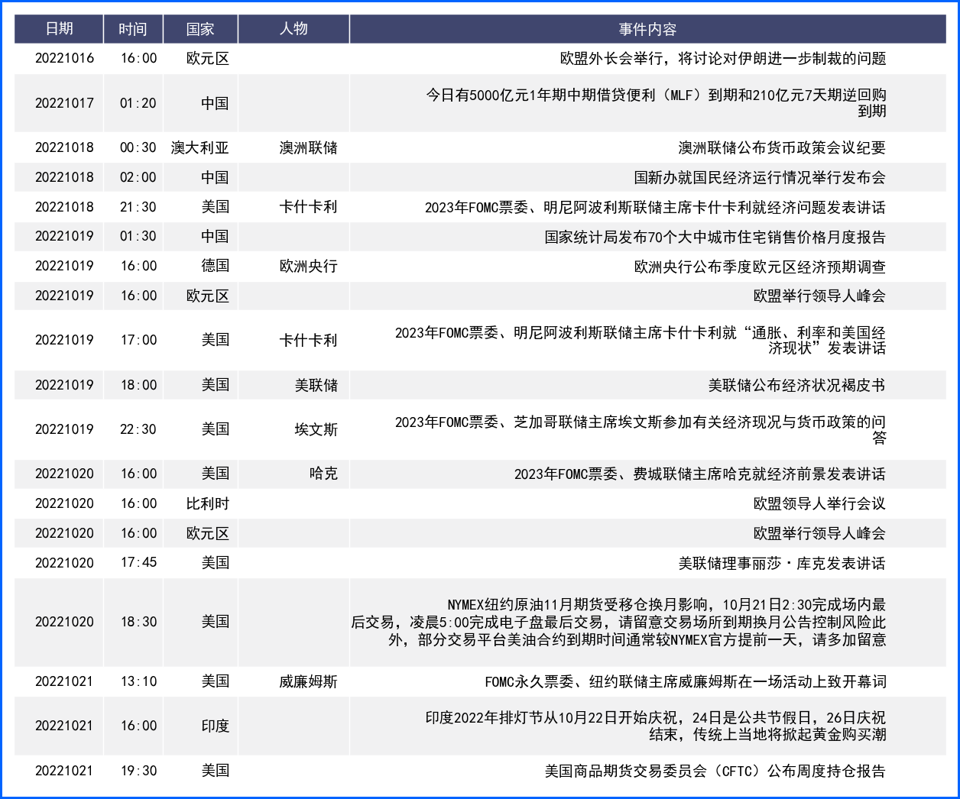The width and height of the screenshot is (960, 799).
Task: Select event 欧盟领导人举行会议
Action: 819,503
